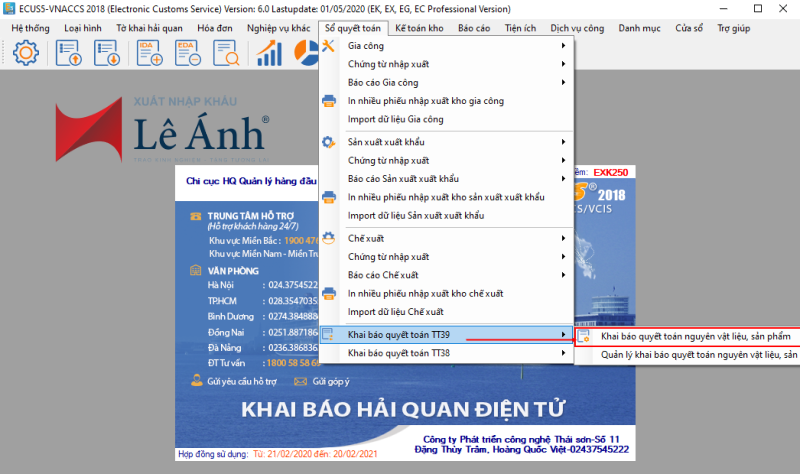This screenshot has width=800, height=474.
Task: Click the settings gear toolbar icon
Action: coord(25,53)
